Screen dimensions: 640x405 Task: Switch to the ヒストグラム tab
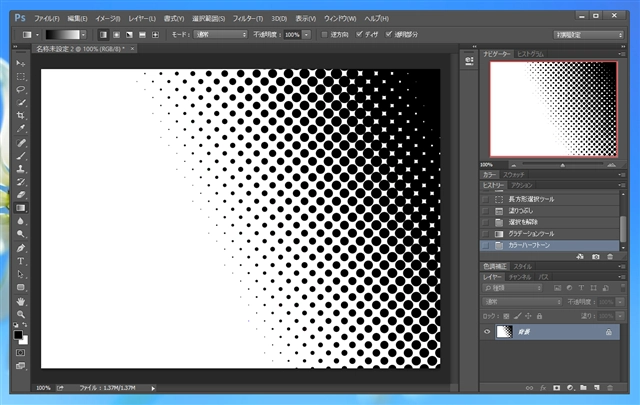coord(530,54)
